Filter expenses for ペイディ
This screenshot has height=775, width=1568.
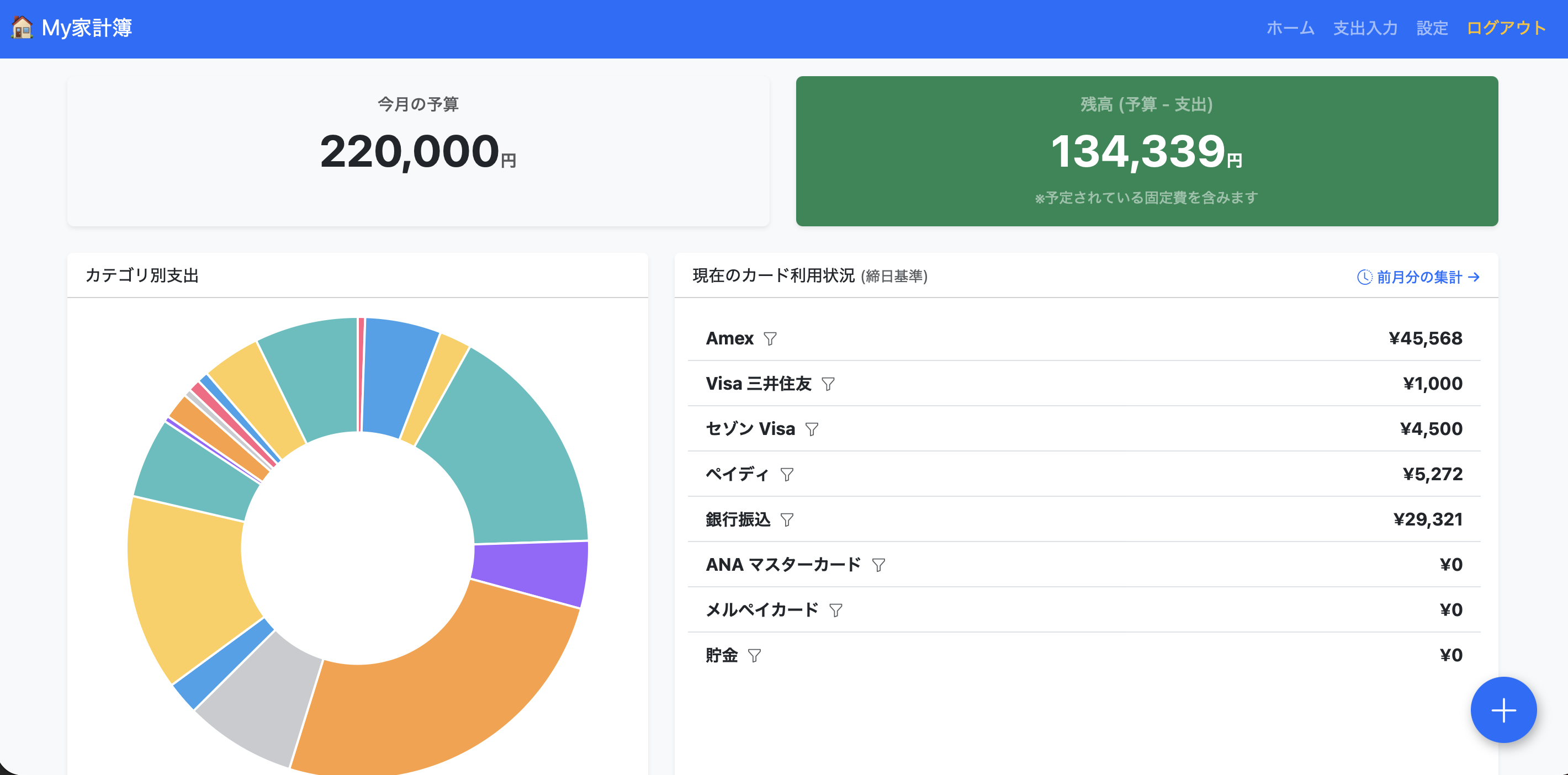pyautogui.click(x=788, y=474)
